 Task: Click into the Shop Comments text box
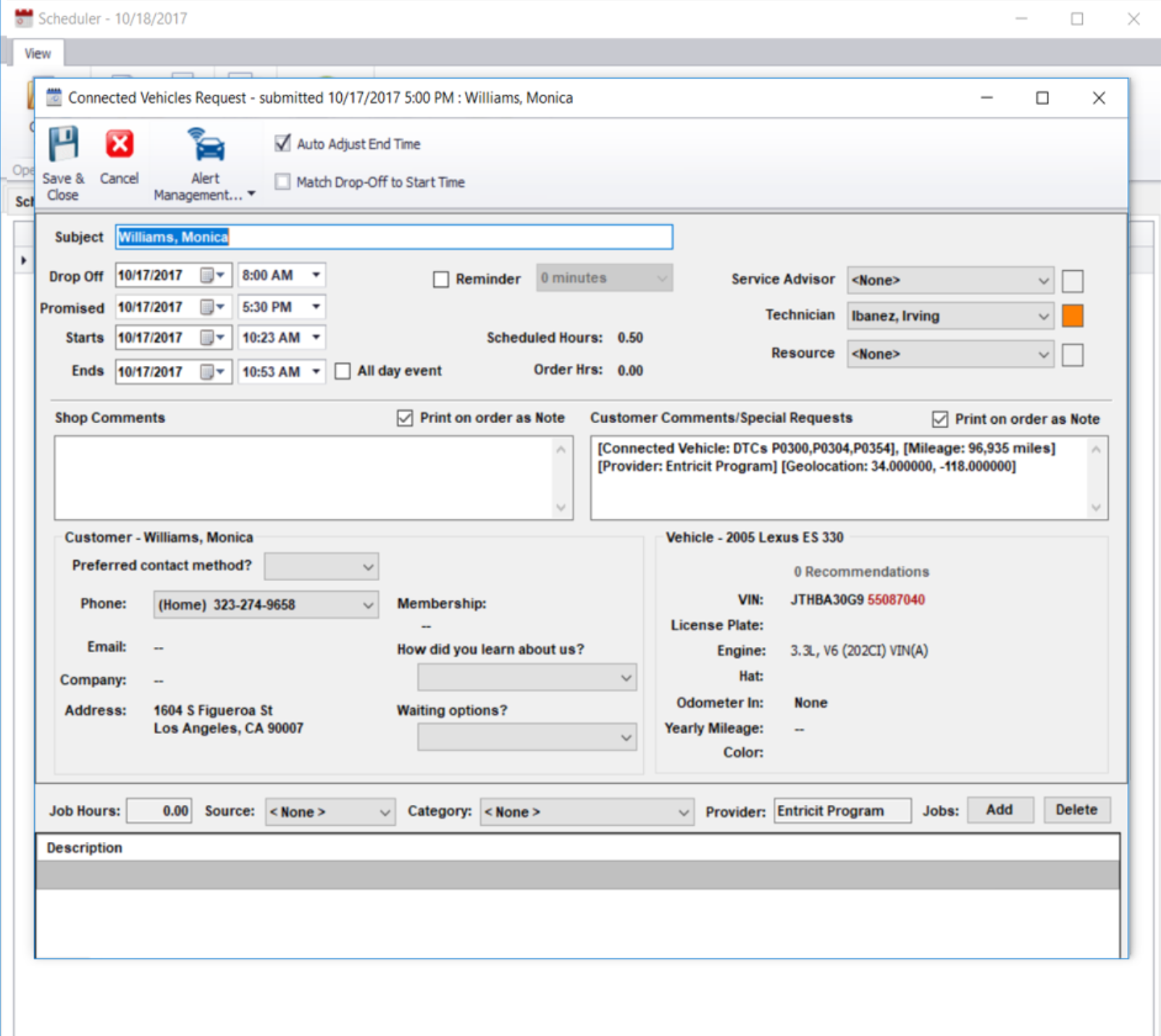304,477
